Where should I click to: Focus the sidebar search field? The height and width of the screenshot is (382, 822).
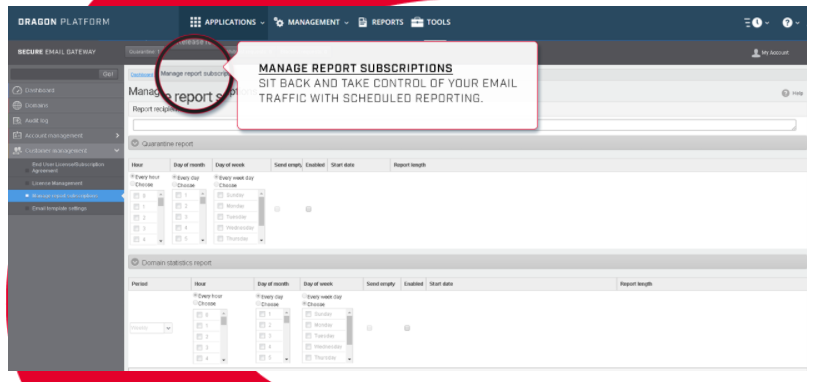point(54,74)
